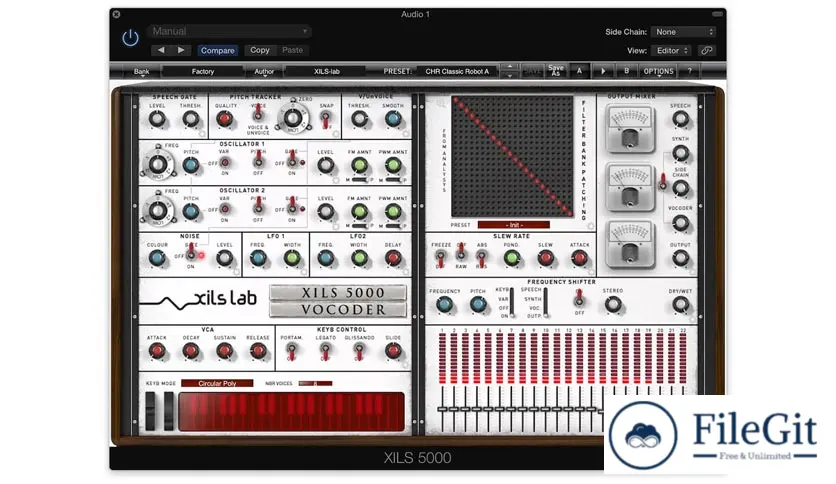Image resolution: width=836 pixels, height=484 pixels.
Task: Toggle the GLISSANDO switch
Action: point(359,352)
